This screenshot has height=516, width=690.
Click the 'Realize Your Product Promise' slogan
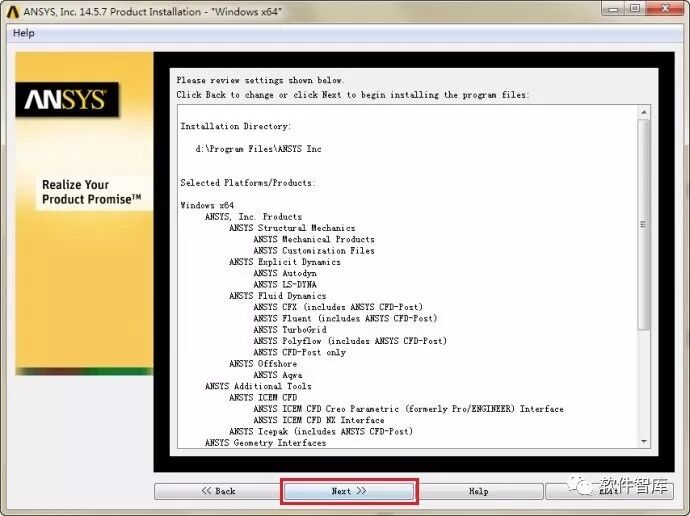(x=92, y=192)
